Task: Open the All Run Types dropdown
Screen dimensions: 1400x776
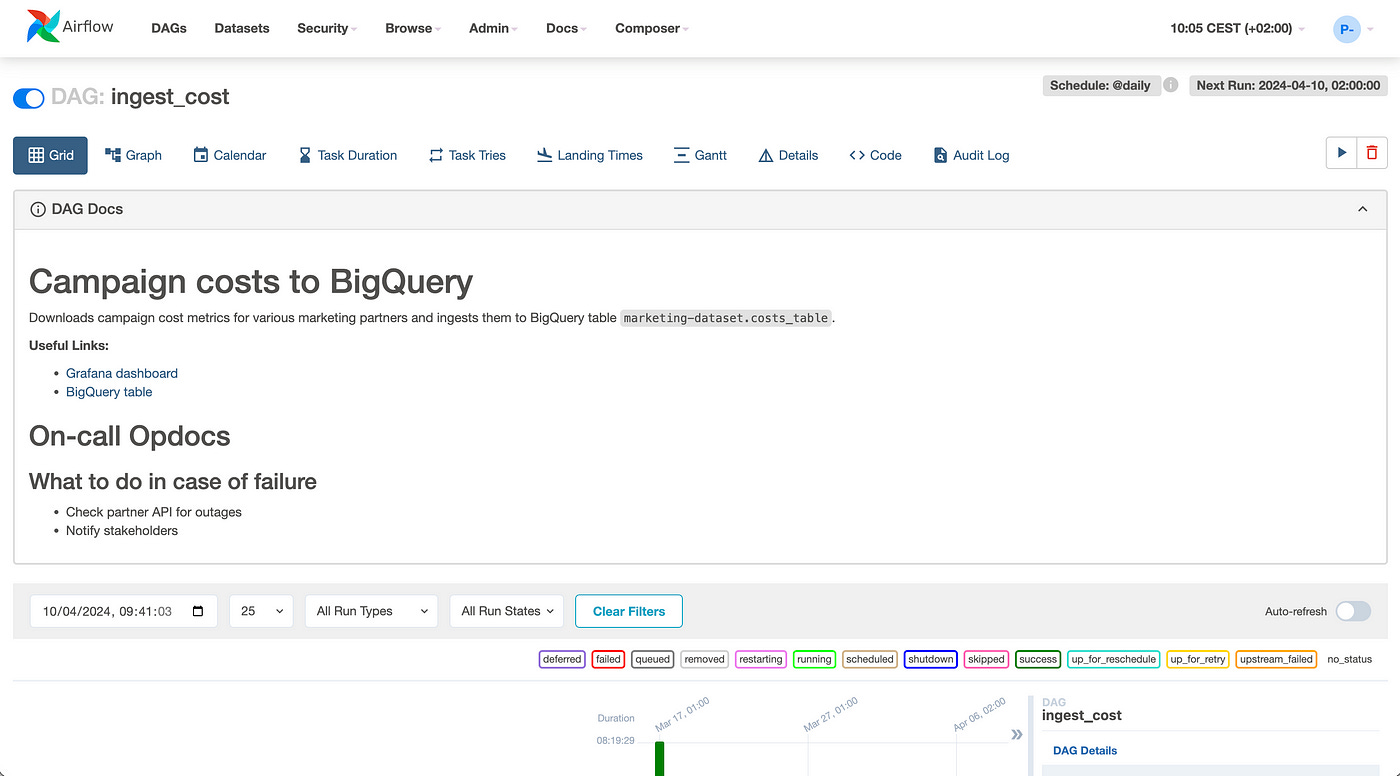Action: 371,610
